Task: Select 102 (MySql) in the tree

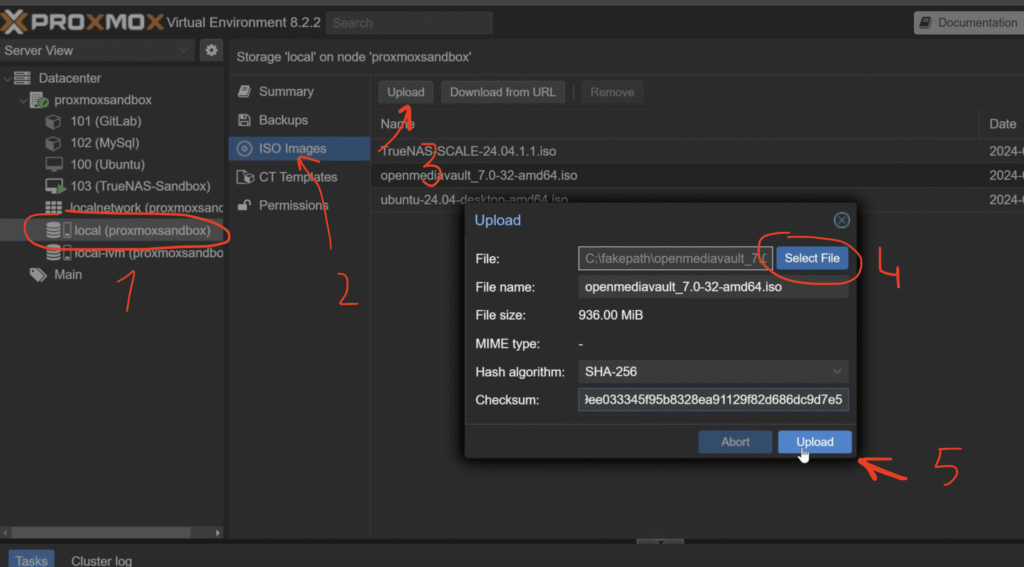Action: [x=104, y=143]
